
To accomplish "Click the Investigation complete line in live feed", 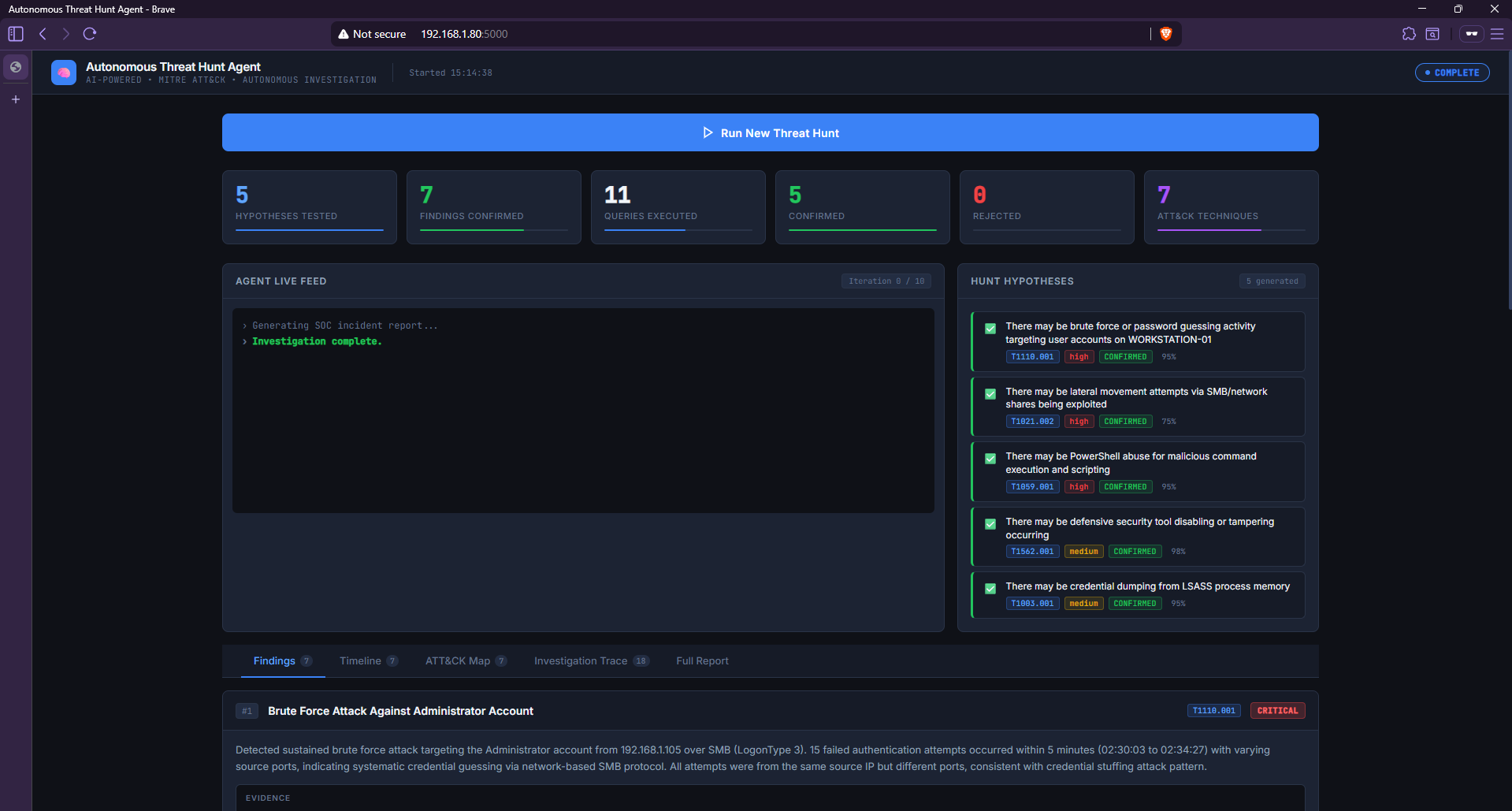I will point(317,341).
